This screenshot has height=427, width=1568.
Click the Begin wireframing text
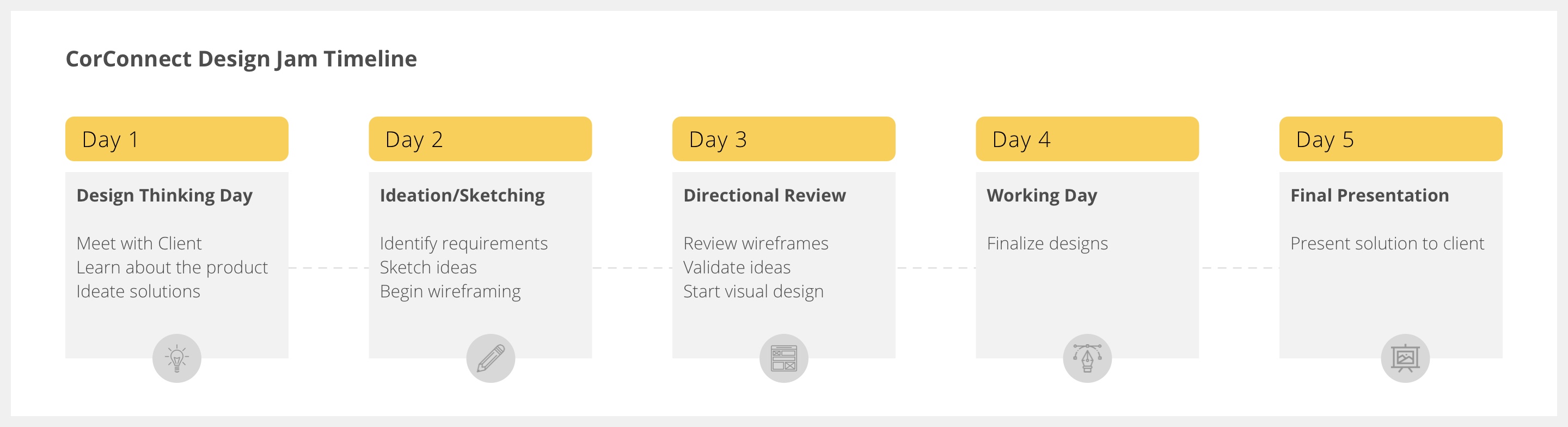tap(450, 292)
